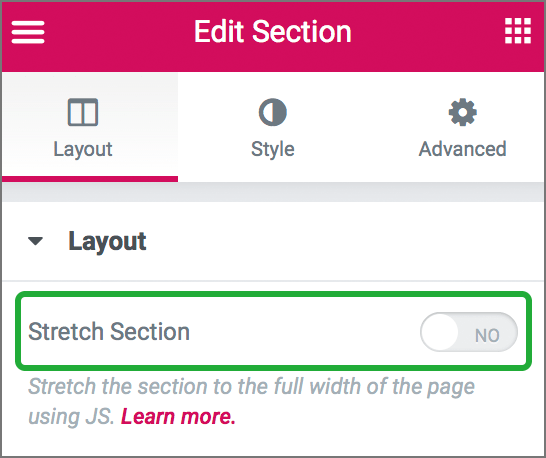Screen dimensions: 546x458
Task: Click the bold Layout section heading
Action: 107,242
